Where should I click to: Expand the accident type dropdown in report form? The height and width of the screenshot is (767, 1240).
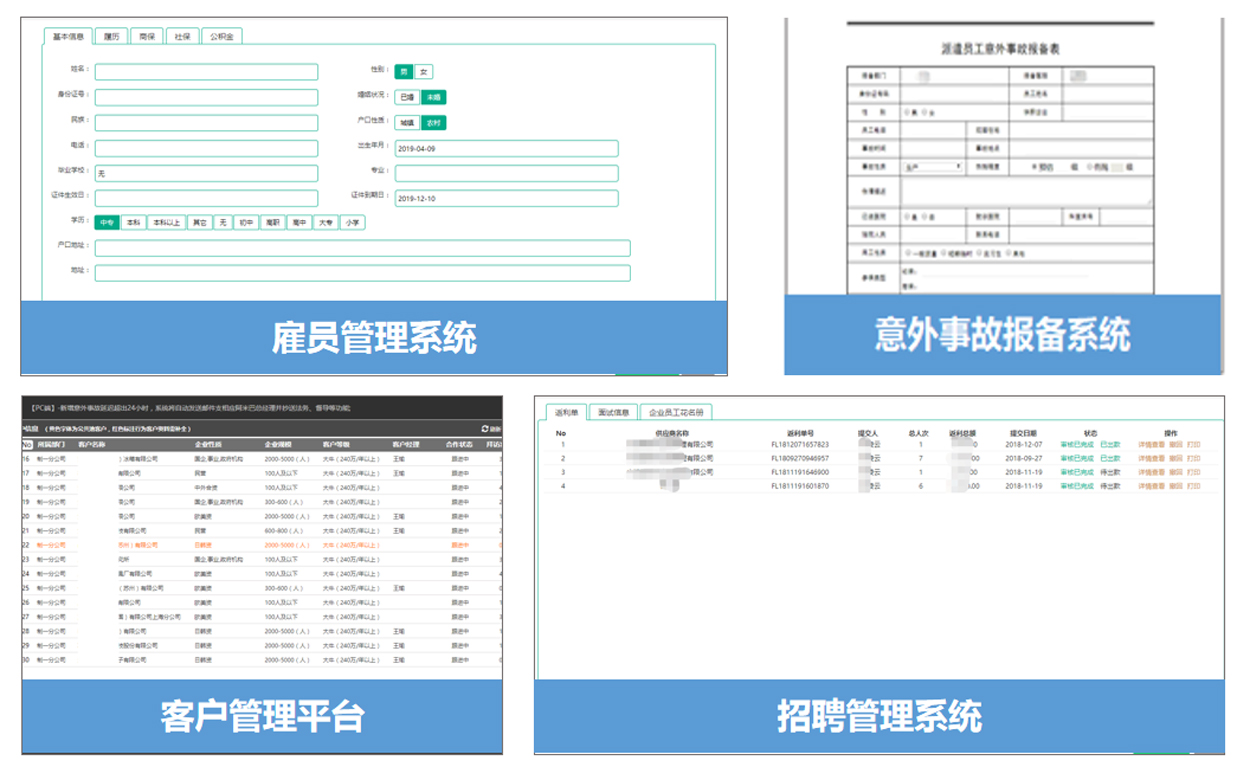pos(932,167)
